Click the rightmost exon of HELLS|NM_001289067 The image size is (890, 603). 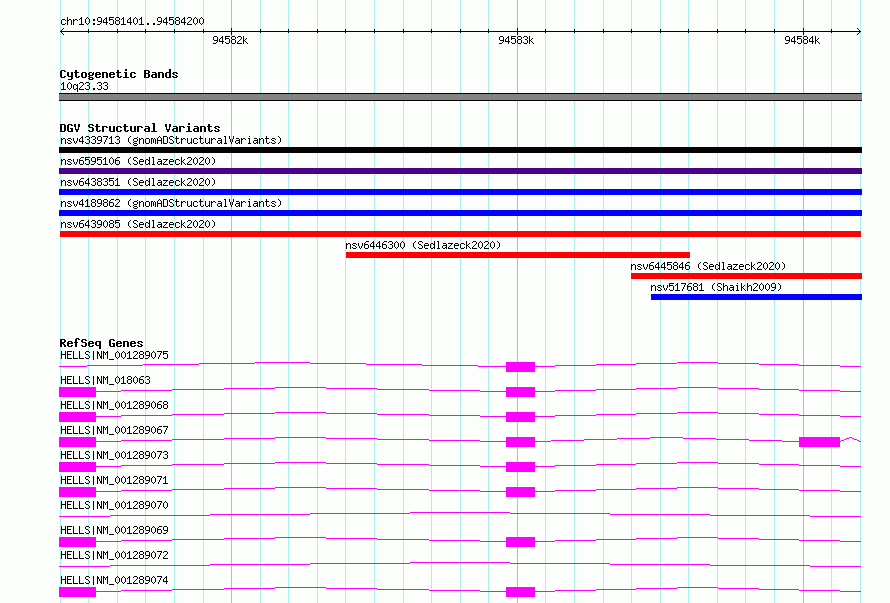820,442
